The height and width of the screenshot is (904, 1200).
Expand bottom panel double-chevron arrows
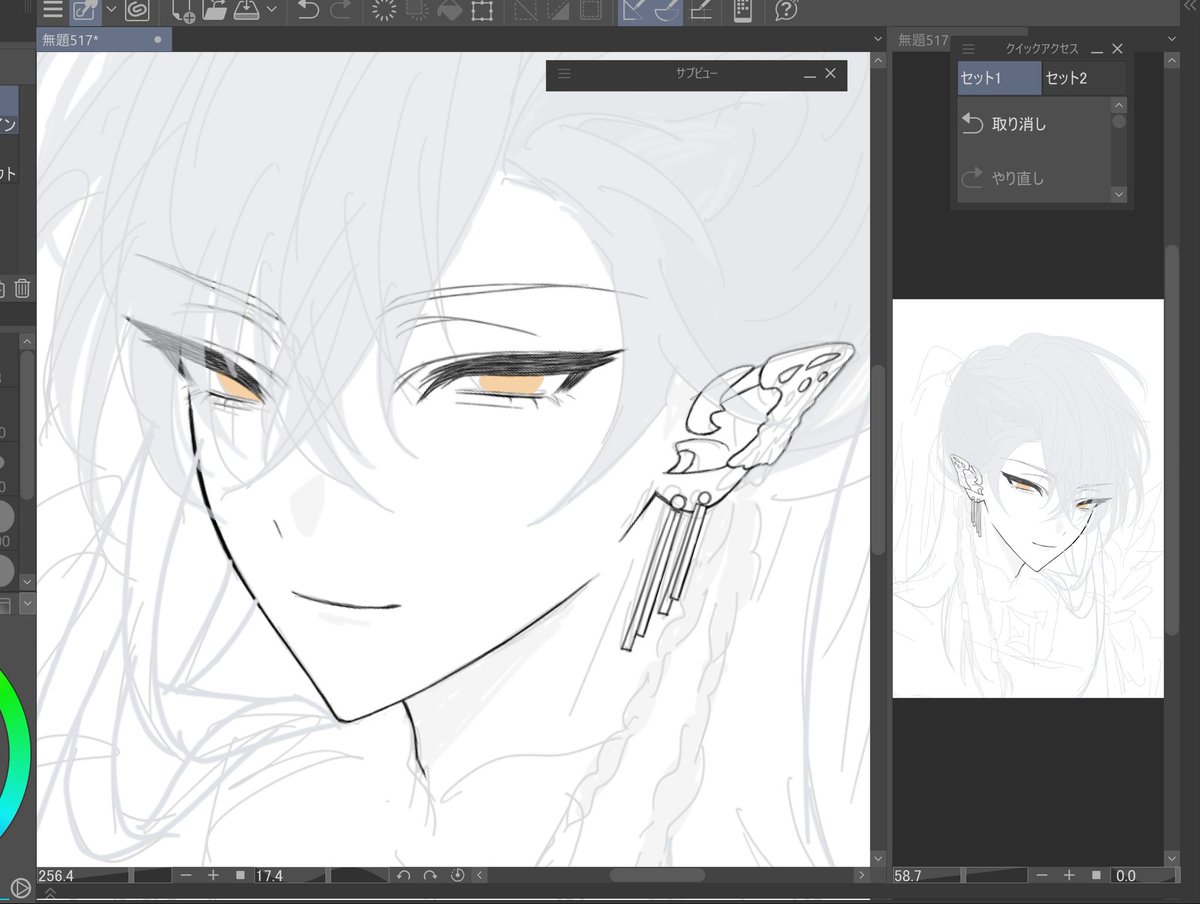pos(50,893)
